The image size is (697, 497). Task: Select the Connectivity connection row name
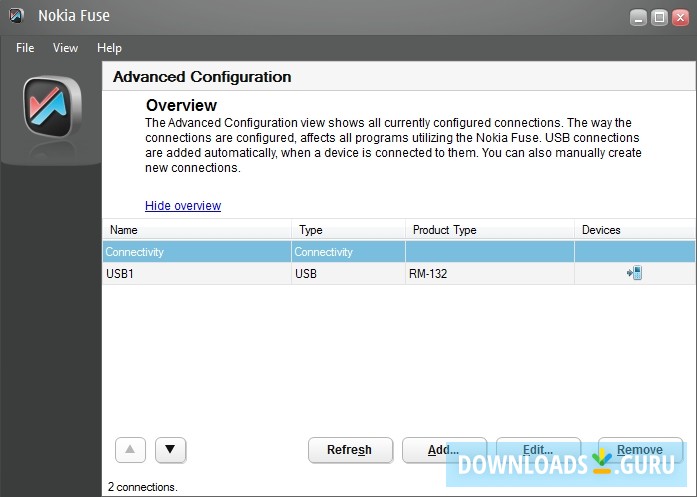134,252
